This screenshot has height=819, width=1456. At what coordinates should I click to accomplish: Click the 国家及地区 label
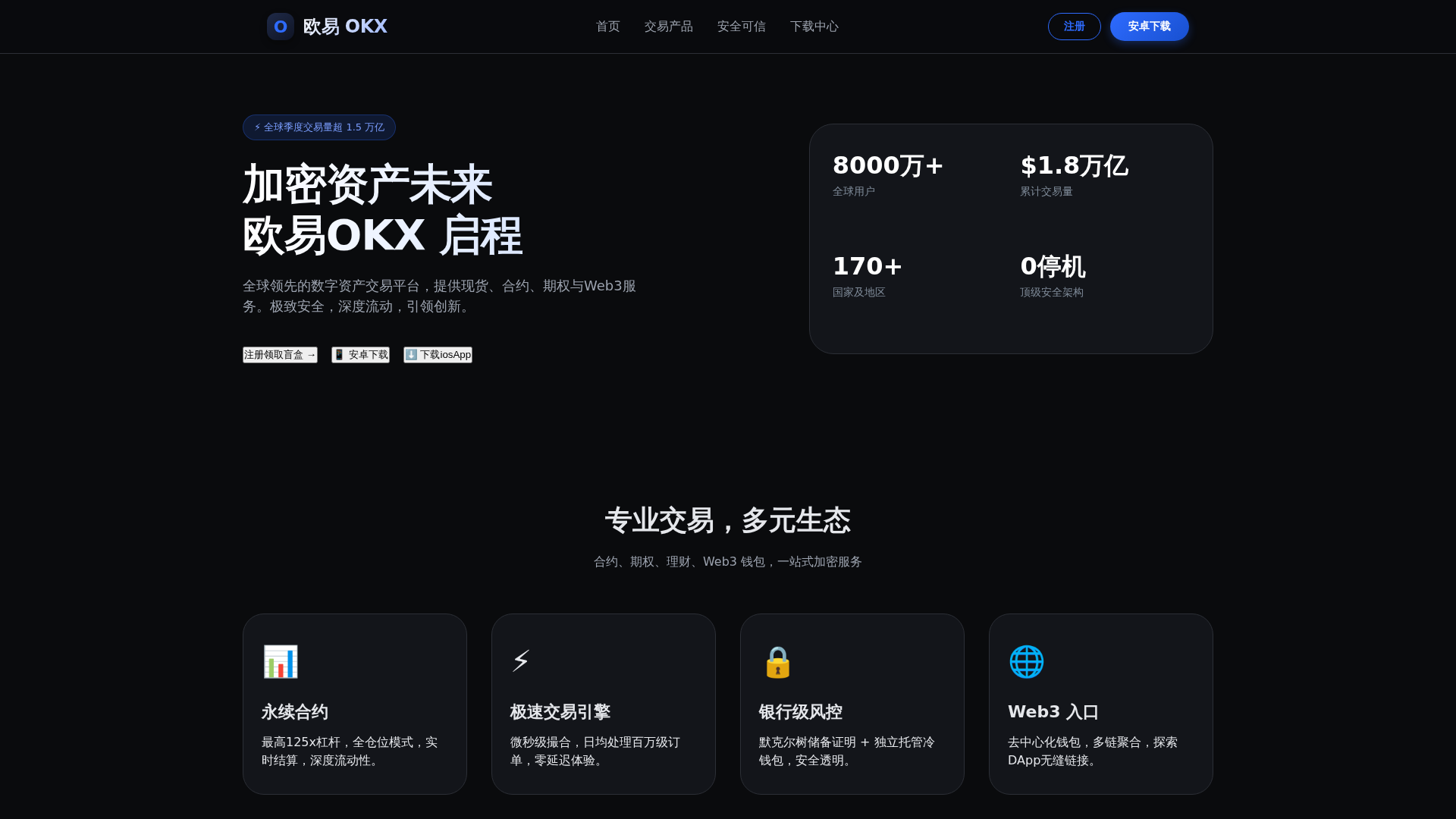[859, 292]
